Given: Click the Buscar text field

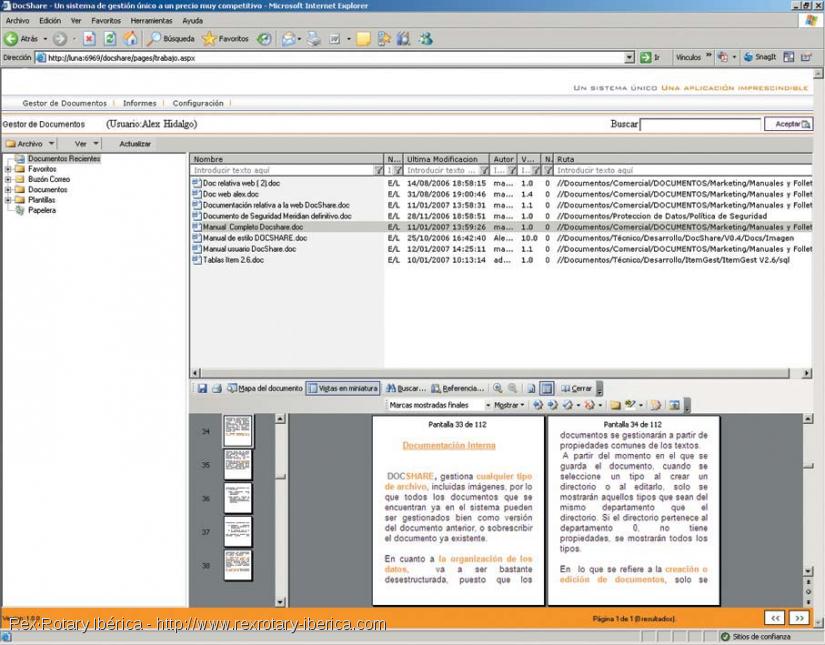Looking at the screenshot, I should click(700, 125).
